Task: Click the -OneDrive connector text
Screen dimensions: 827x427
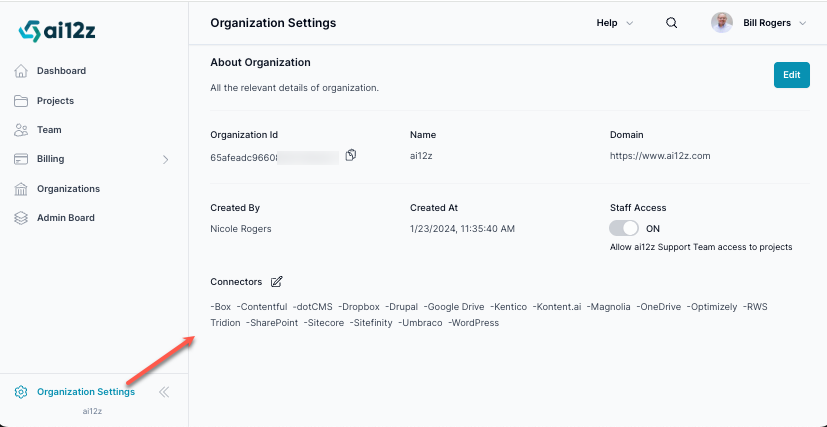Action: (x=659, y=307)
